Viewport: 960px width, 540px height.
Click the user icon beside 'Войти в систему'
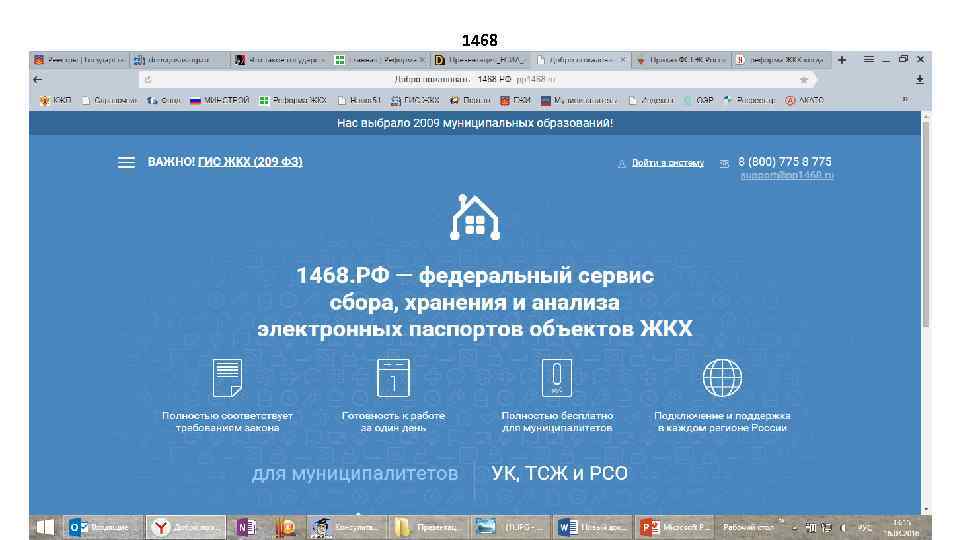(x=621, y=163)
